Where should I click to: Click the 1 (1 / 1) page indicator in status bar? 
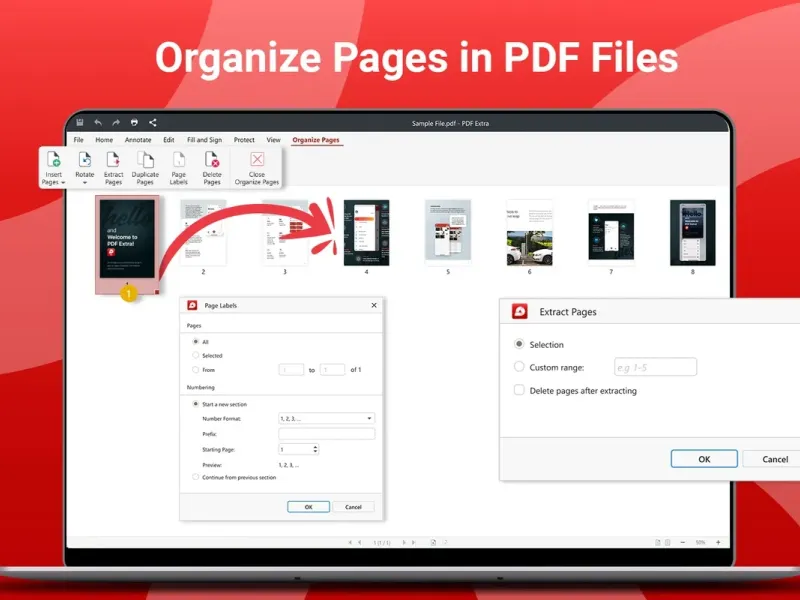[382, 542]
